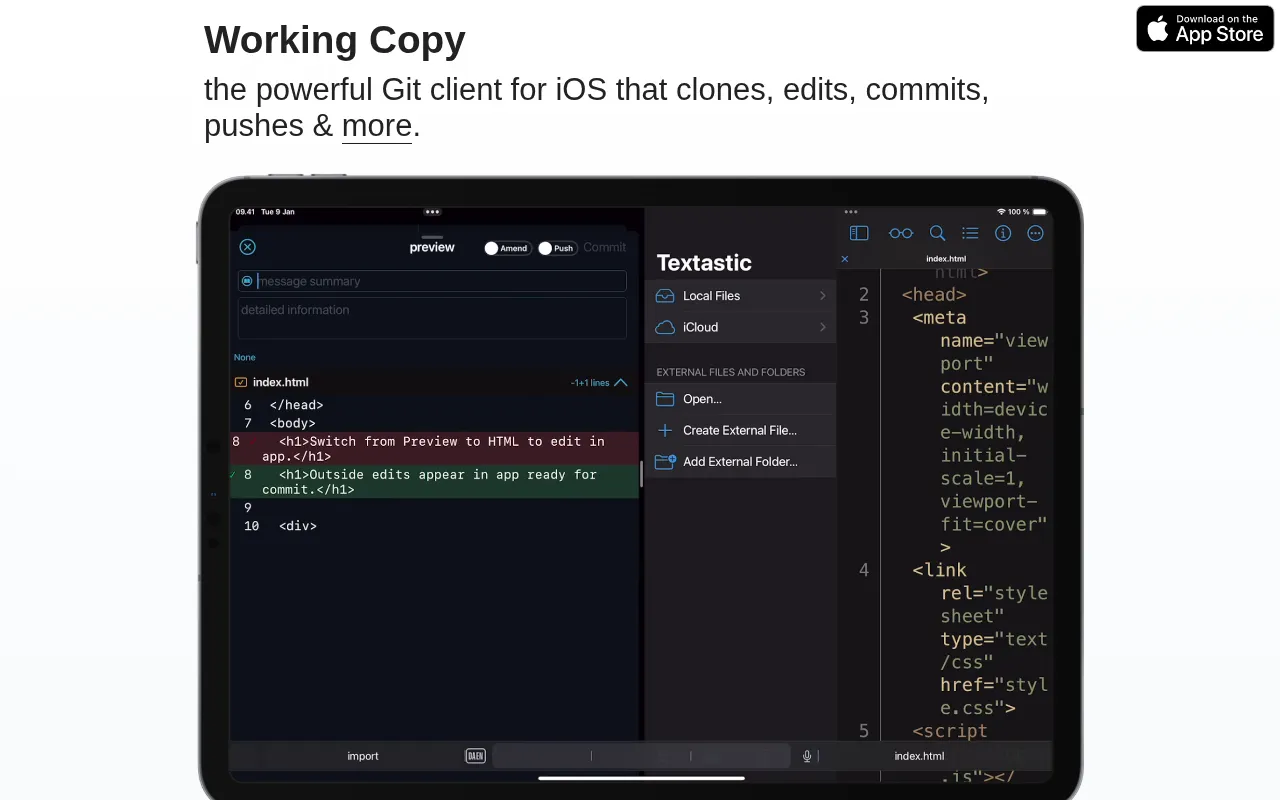Select the added h1 line in green

[x=434, y=481]
